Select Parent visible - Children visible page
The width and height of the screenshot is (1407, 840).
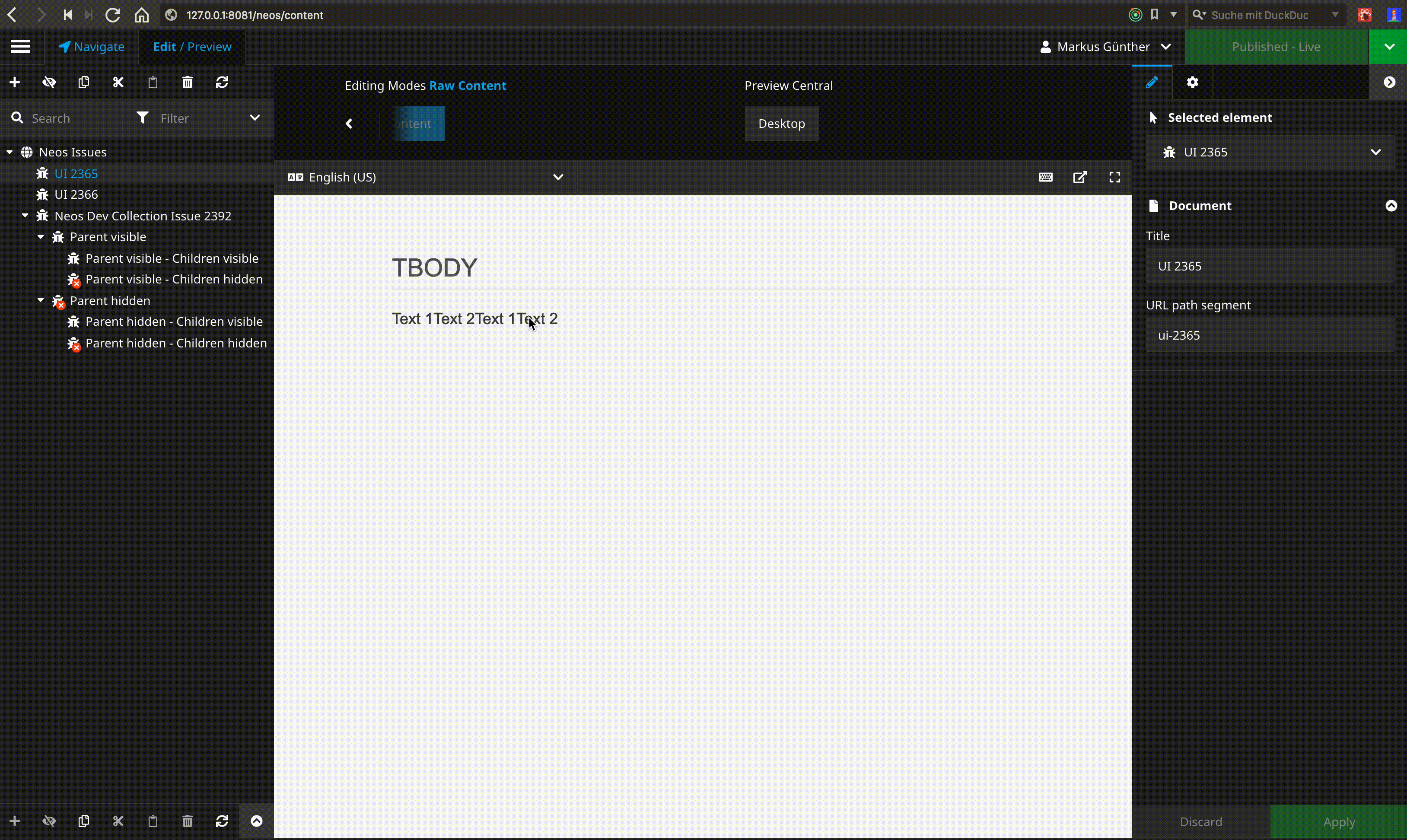172,259
